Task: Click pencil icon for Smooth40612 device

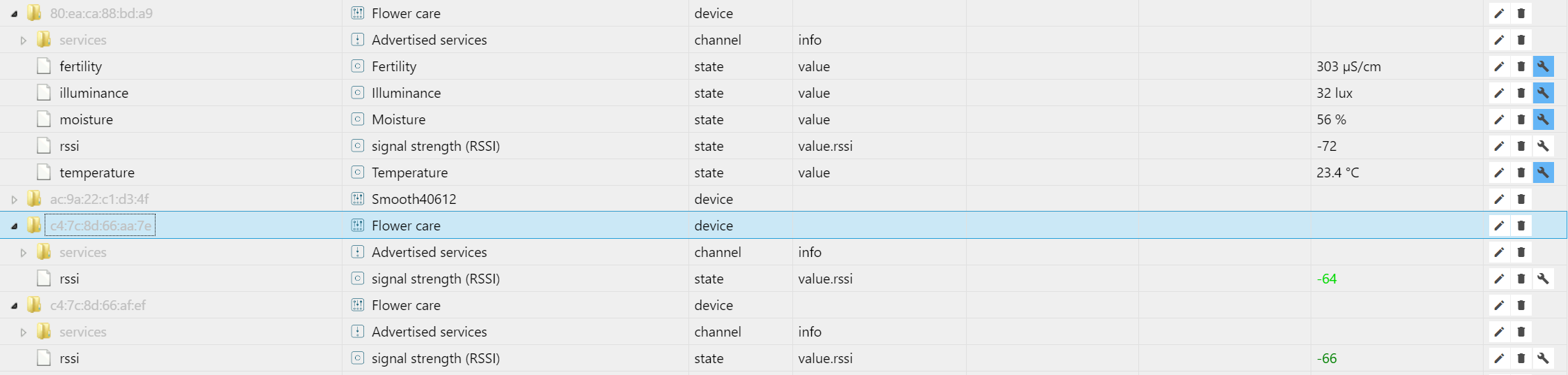Action: pos(1499,199)
